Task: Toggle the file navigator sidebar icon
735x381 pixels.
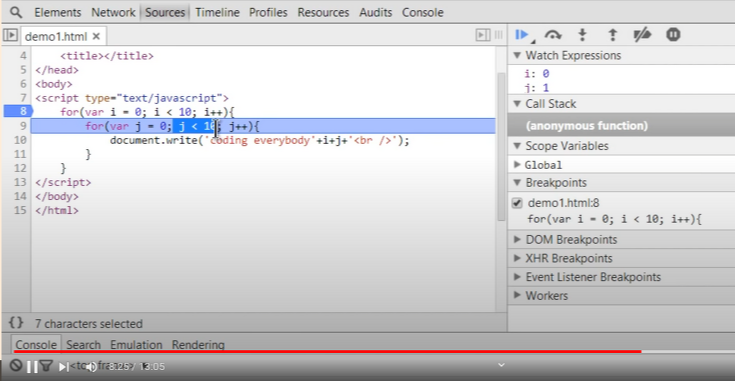Action: [10, 35]
